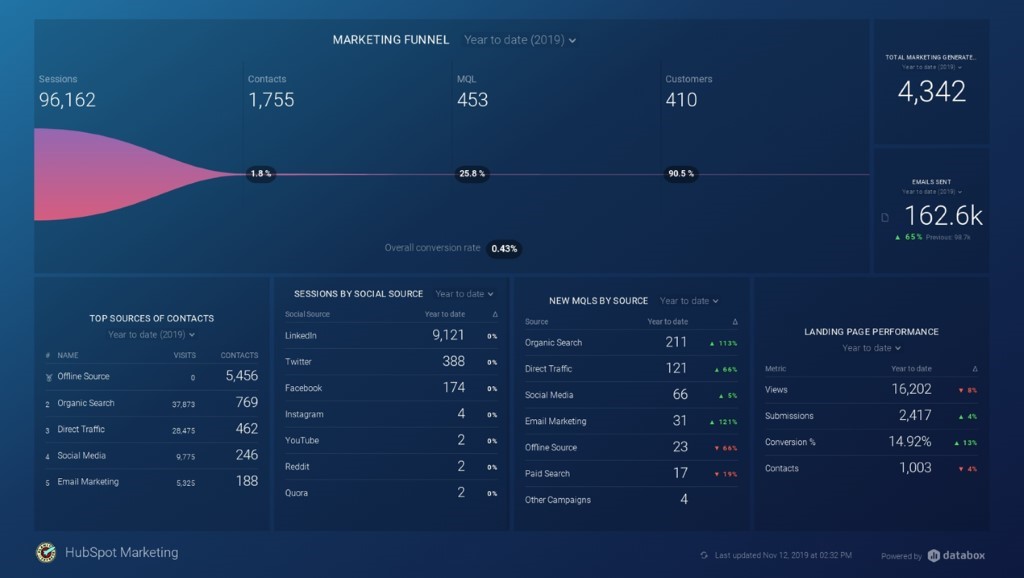The height and width of the screenshot is (578, 1024).
Task: Click the 5,456 contacts value
Action: point(242,376)
